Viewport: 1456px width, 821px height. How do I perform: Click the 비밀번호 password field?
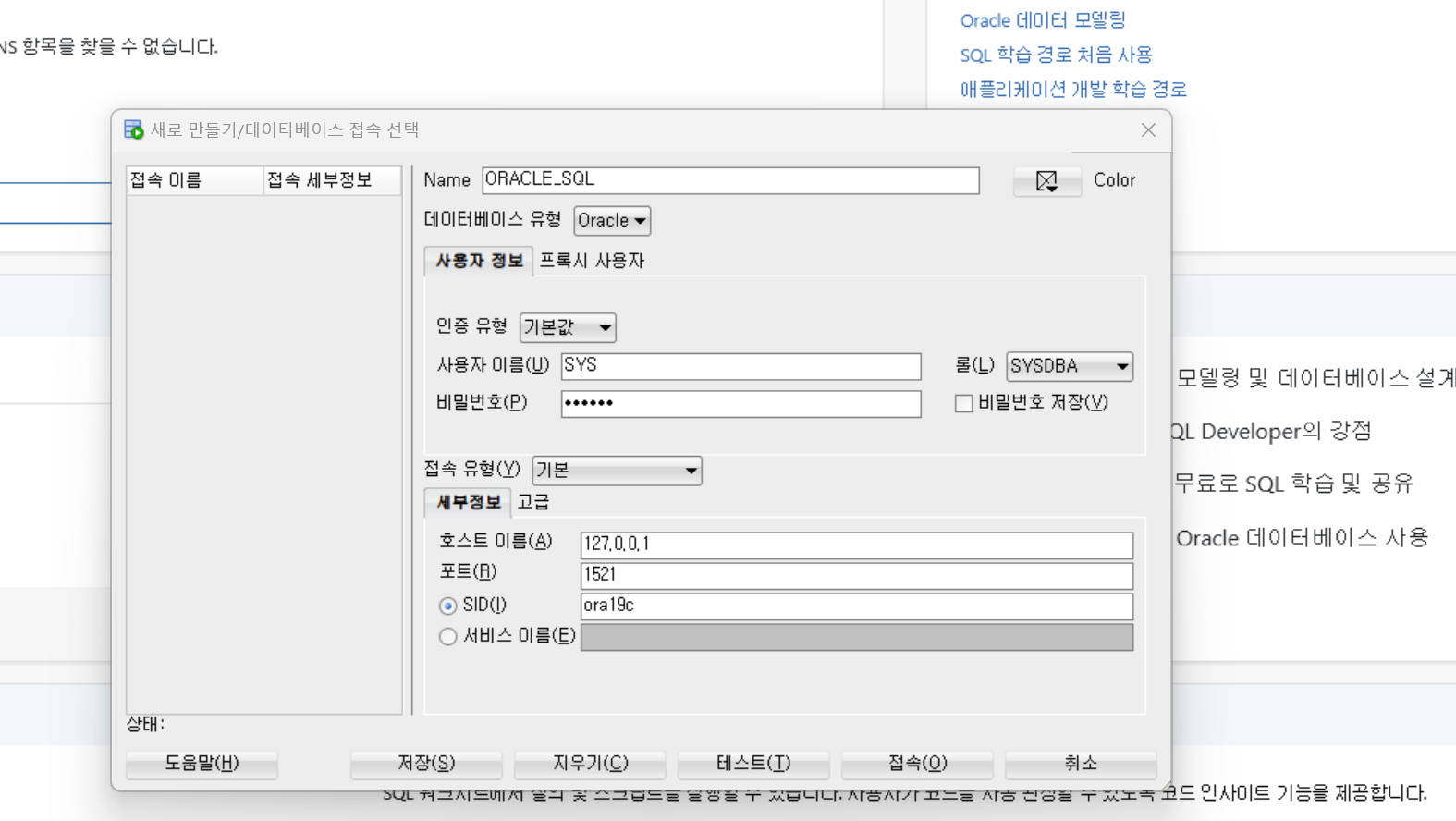[740, 404]
